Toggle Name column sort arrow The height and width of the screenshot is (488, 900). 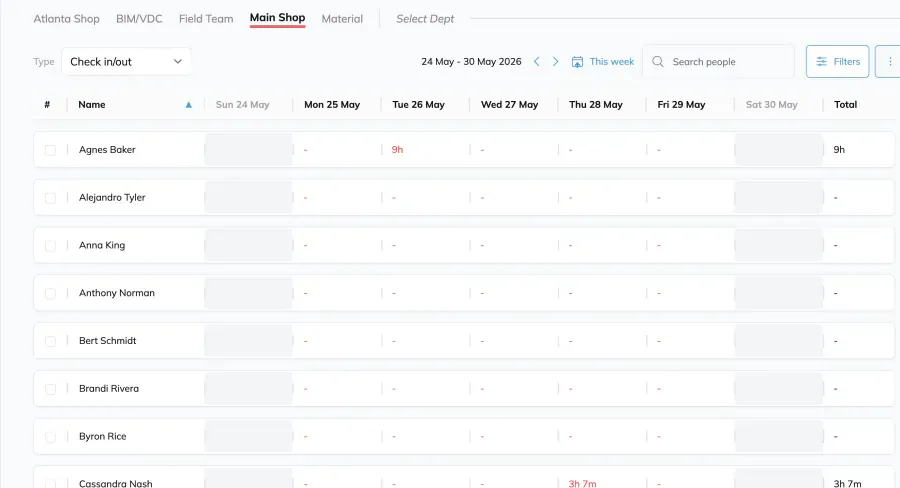click(188, 104)
